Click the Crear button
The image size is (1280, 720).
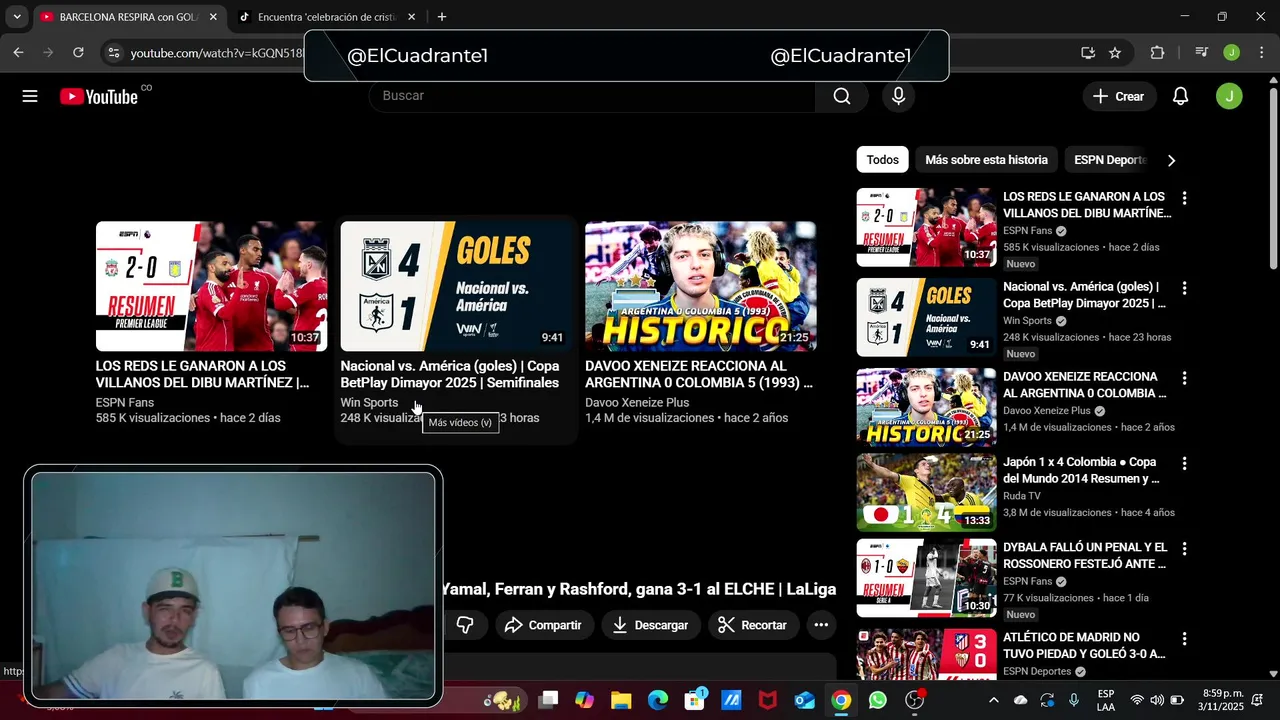tap(1119, 96)
